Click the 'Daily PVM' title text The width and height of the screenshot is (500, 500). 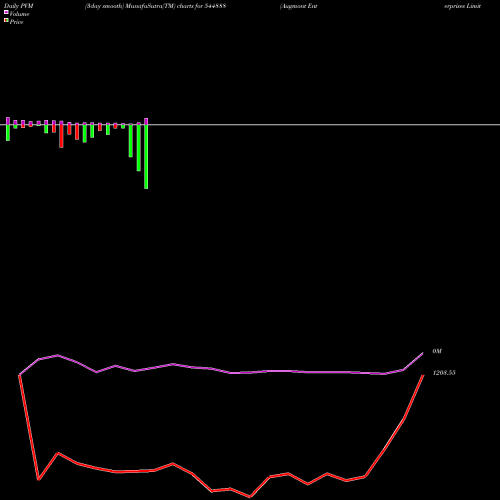tap(19, 6)
